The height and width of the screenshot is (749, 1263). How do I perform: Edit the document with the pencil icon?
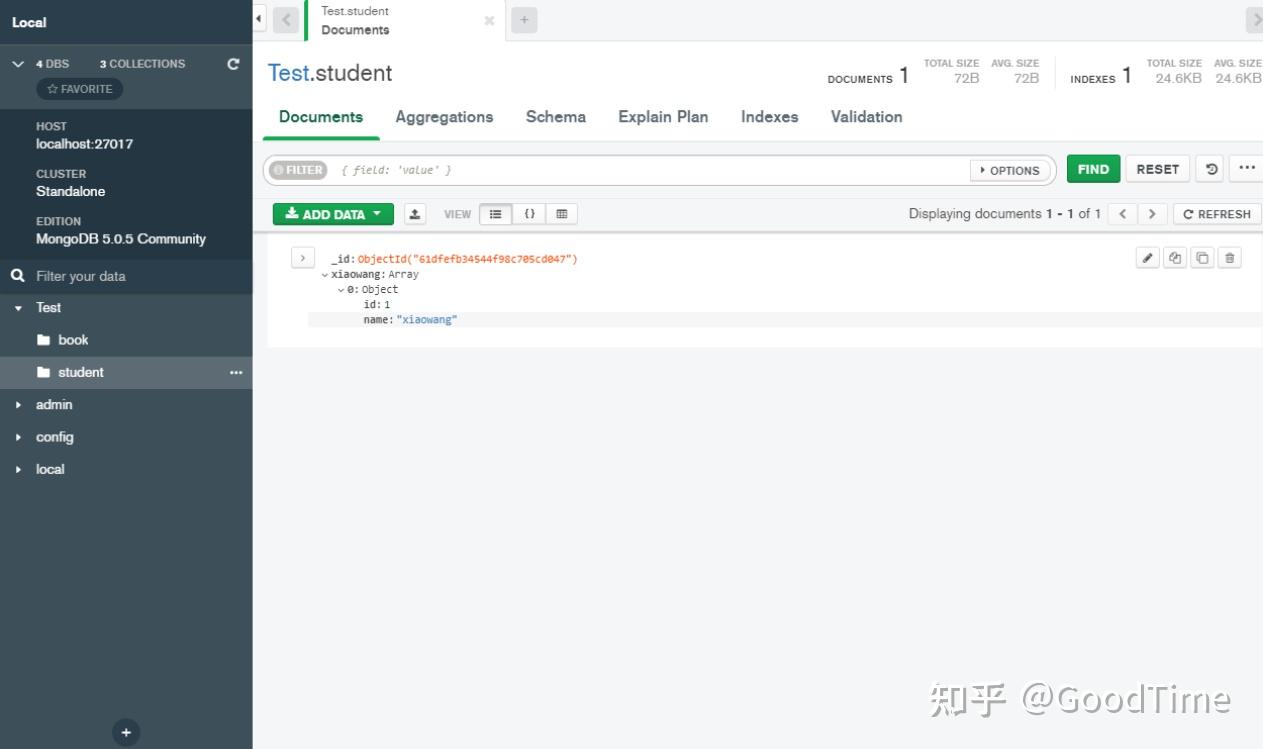[1147, 257]
